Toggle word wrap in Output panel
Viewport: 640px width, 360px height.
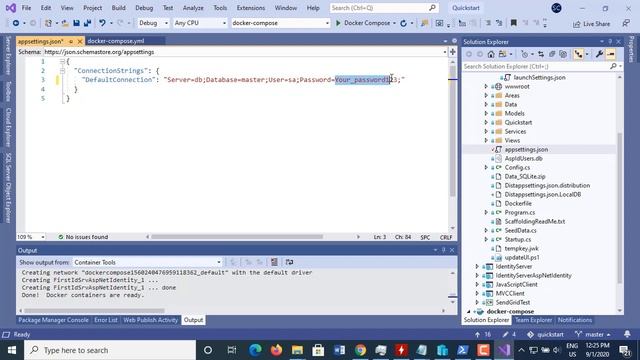tap(289, 262)
